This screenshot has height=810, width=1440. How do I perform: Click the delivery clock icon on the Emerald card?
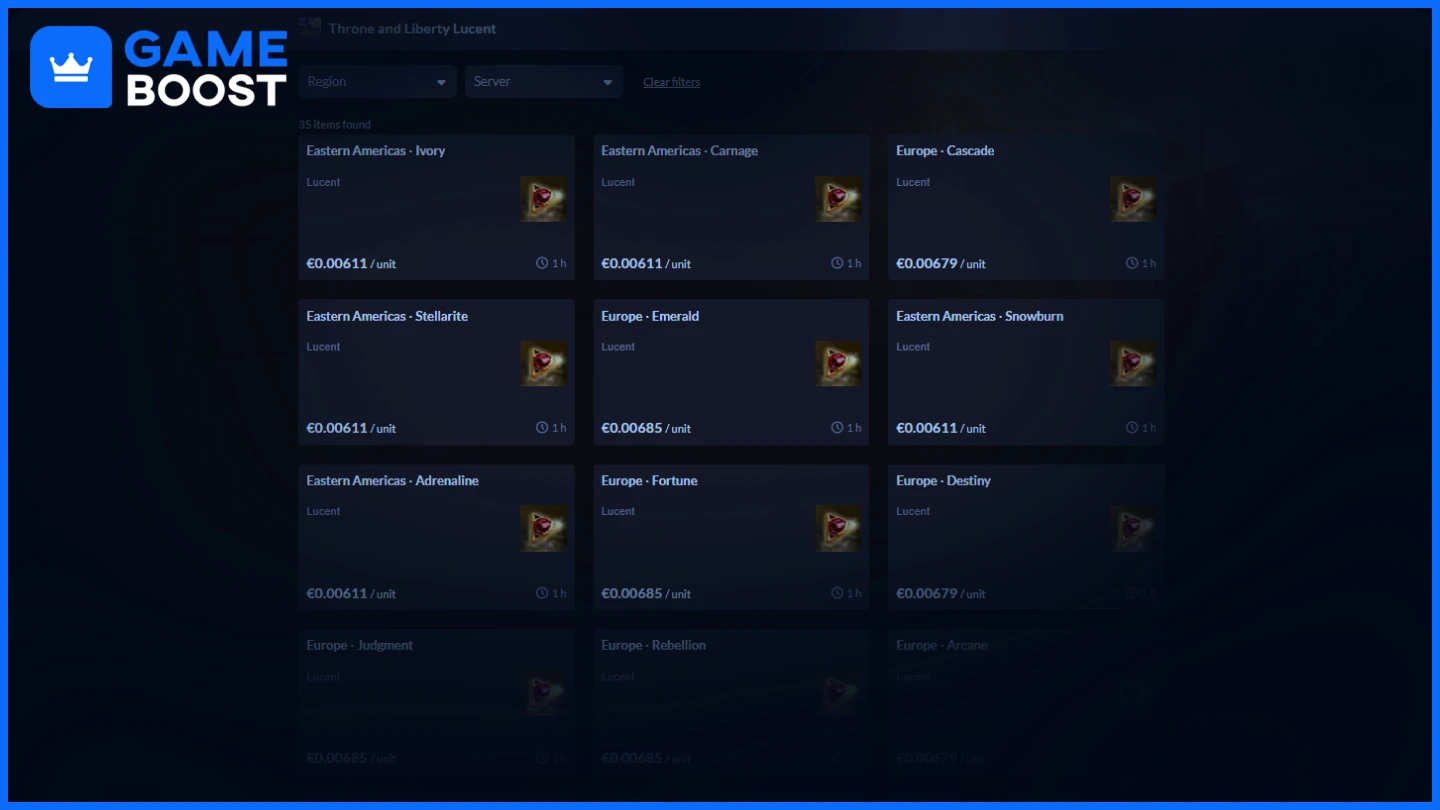coord(837,428)
